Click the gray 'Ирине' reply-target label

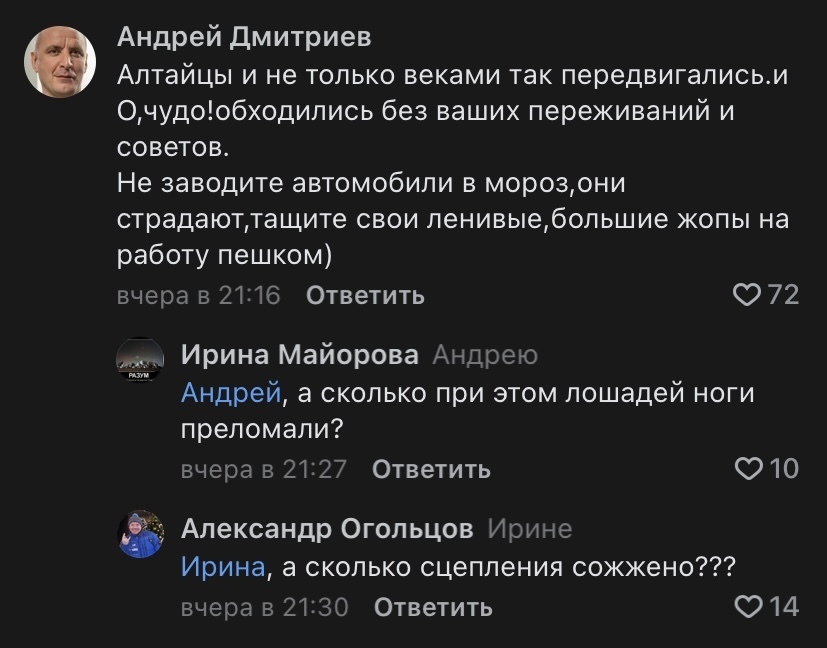click(x=530, y=529)
